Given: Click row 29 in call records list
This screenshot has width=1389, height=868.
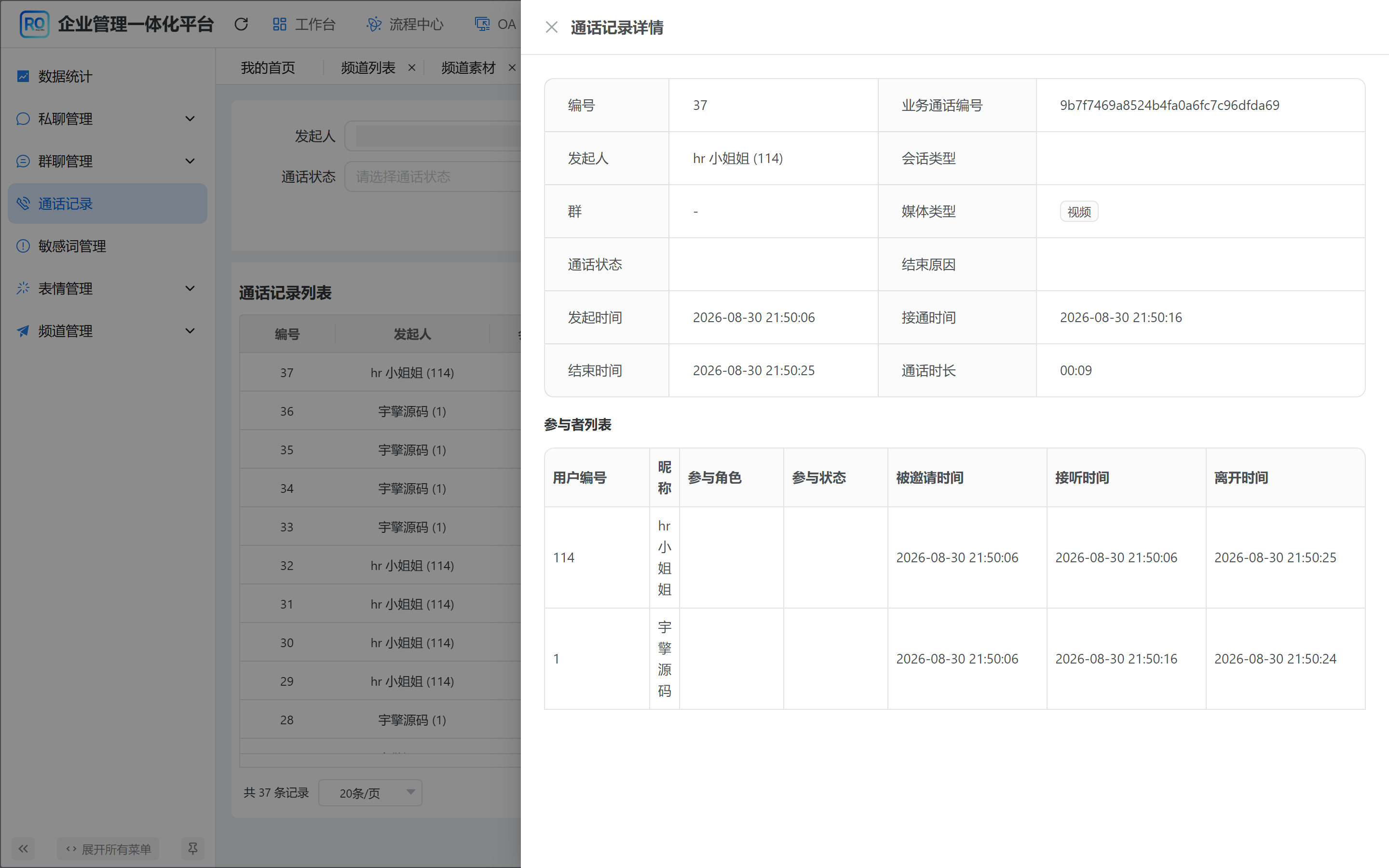Looking at the screenshot, I should point(381,681).
